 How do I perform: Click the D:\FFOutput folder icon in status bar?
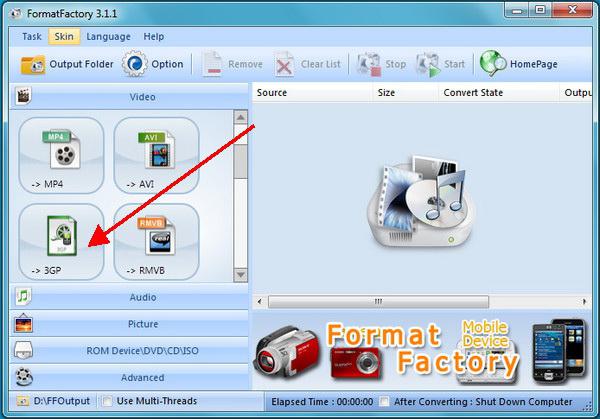pyautogui.click(x=23, y=401)
